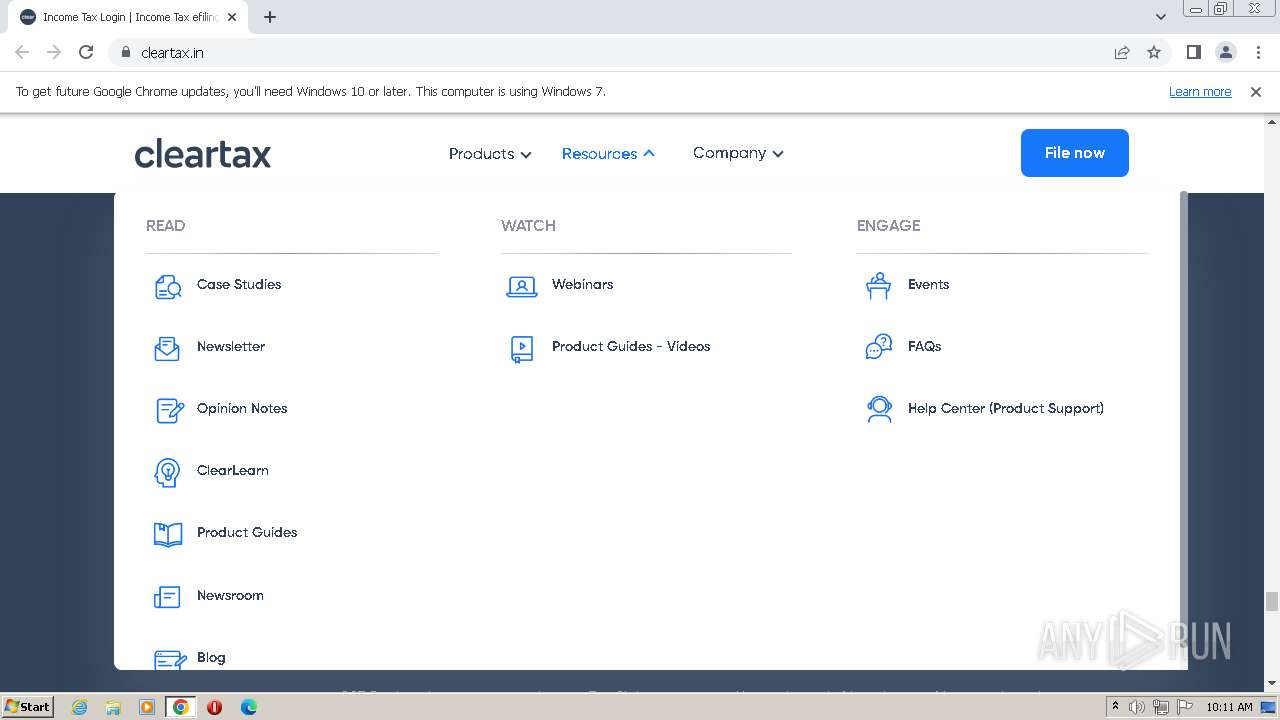
Task: Click the ClearLearn lightbulb head icon
Action: [167, 472]
